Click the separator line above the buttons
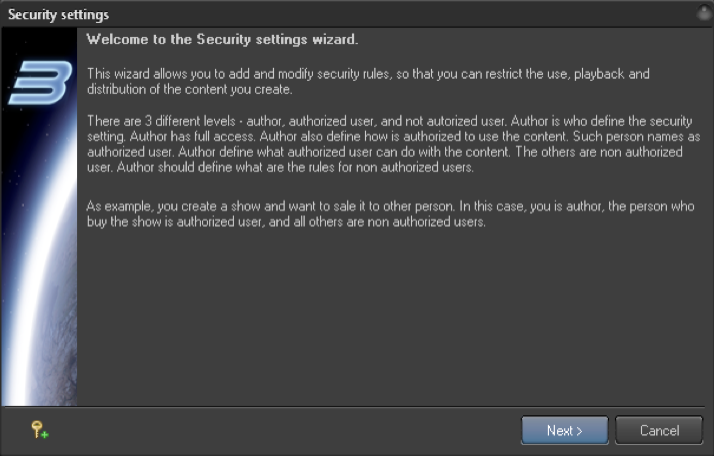 [x=353, y=406]
